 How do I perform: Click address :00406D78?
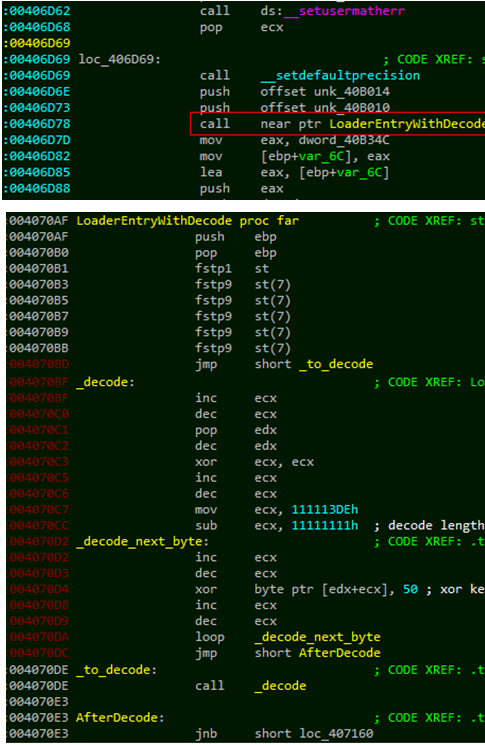tap(37, 124)
